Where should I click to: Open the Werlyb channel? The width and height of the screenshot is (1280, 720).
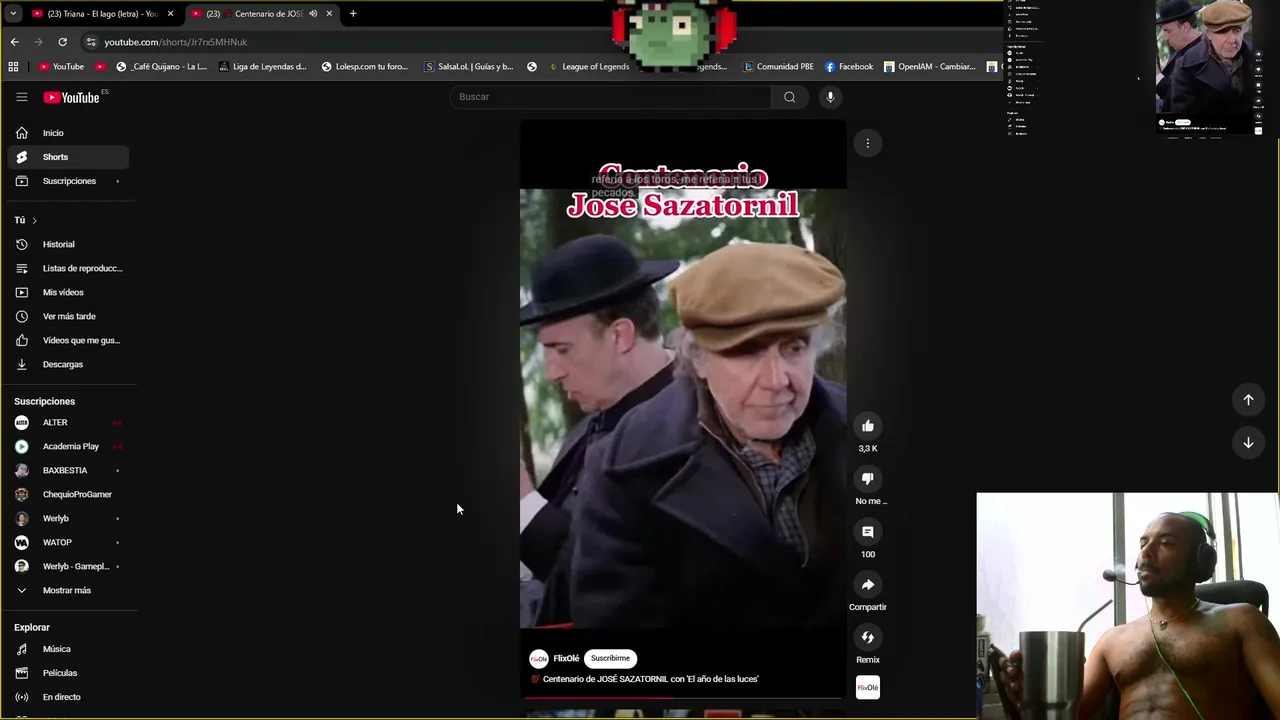[x=68, y=518]
